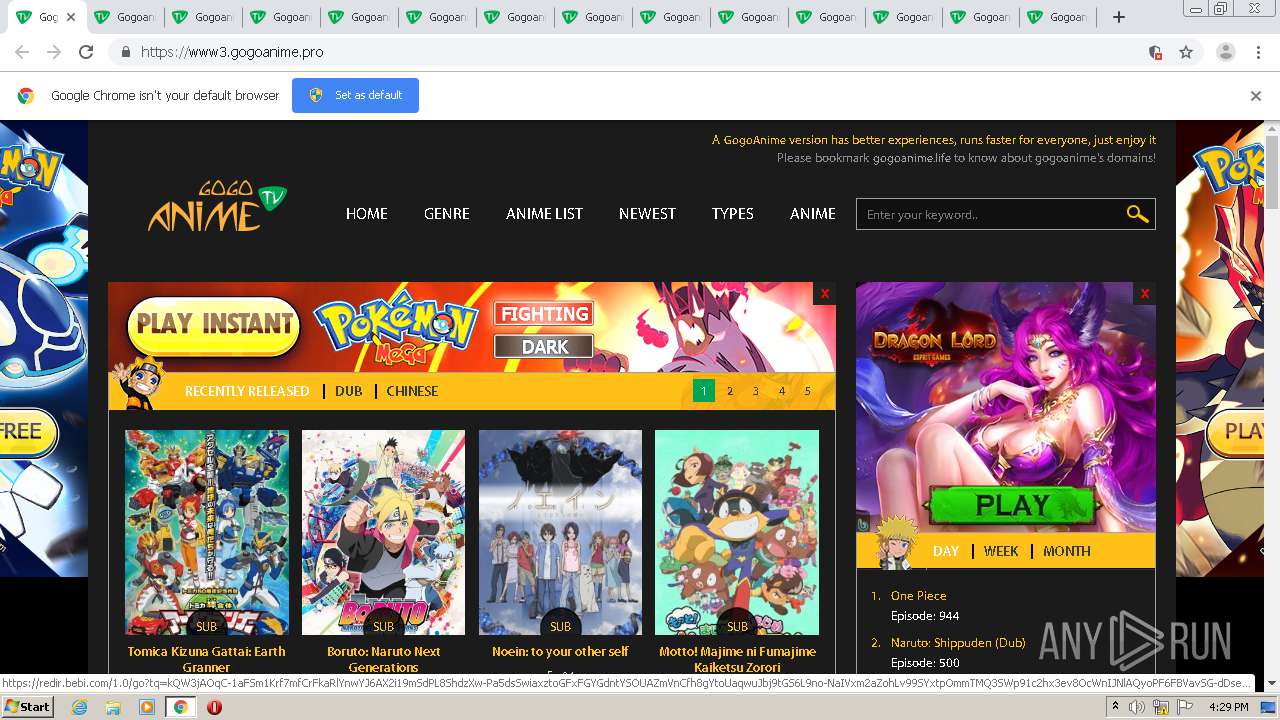Click the FIGHTING label on Pokemon banner
Screen dimensions: 1280x720
click(545, 314)
